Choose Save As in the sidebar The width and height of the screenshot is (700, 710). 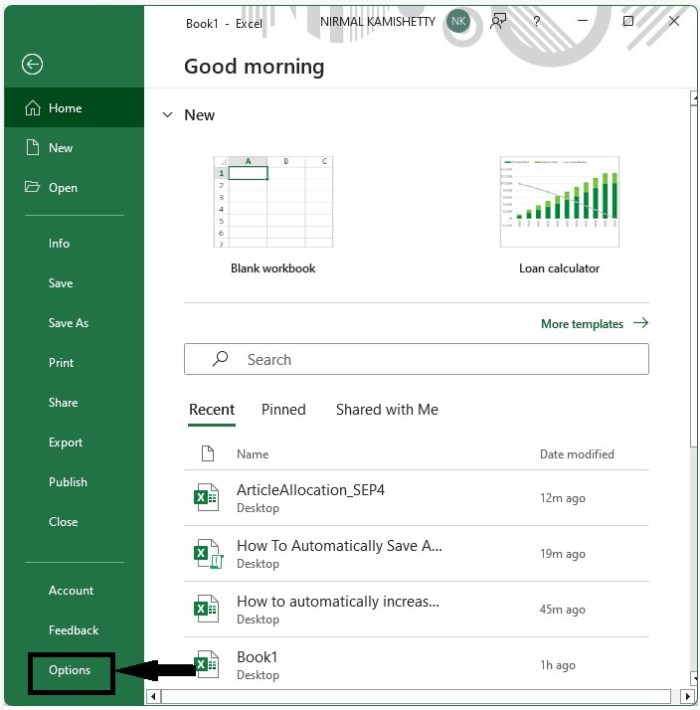click(69, 323)
